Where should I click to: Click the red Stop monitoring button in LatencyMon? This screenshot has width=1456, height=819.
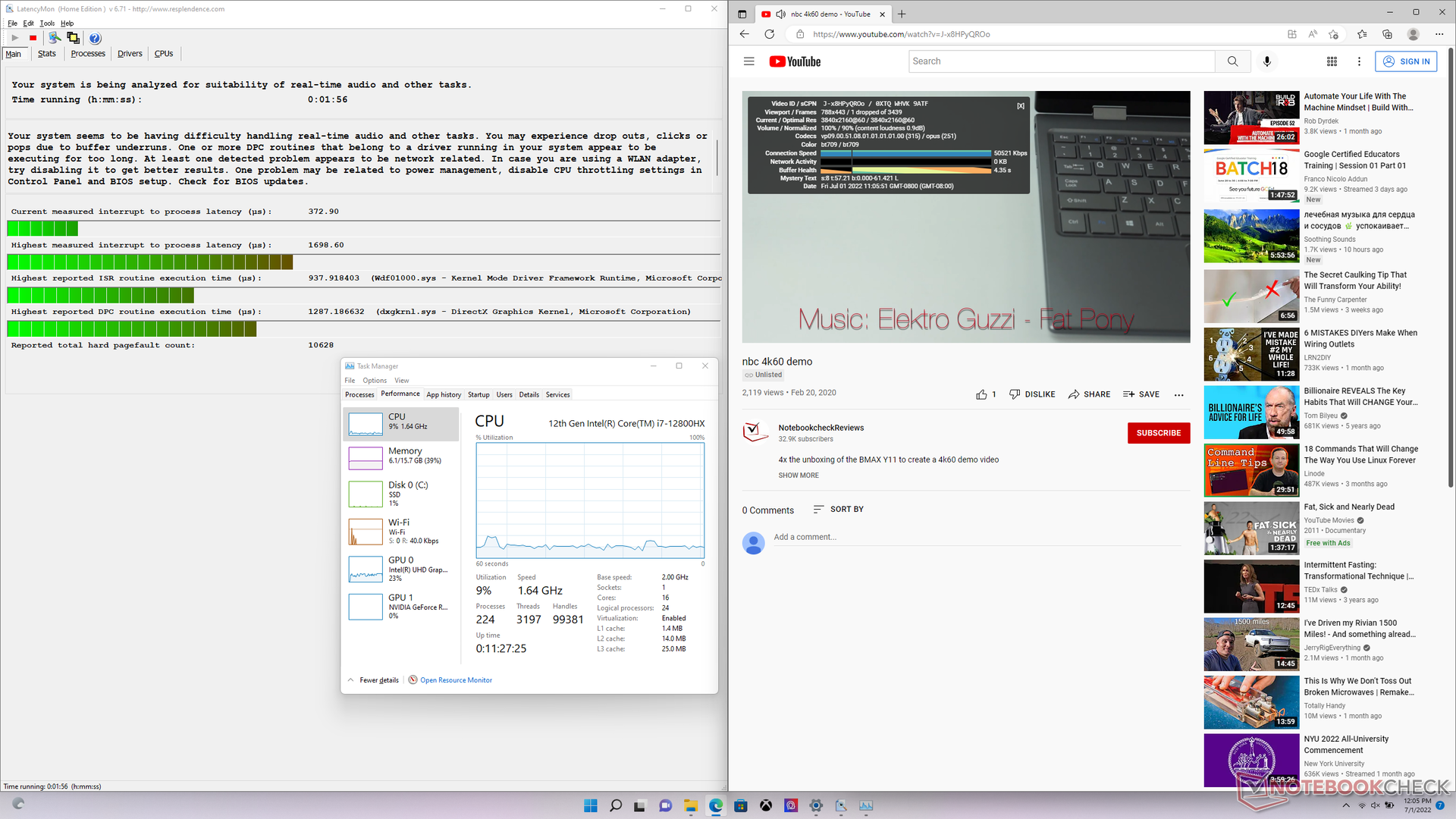click(33, 38)
